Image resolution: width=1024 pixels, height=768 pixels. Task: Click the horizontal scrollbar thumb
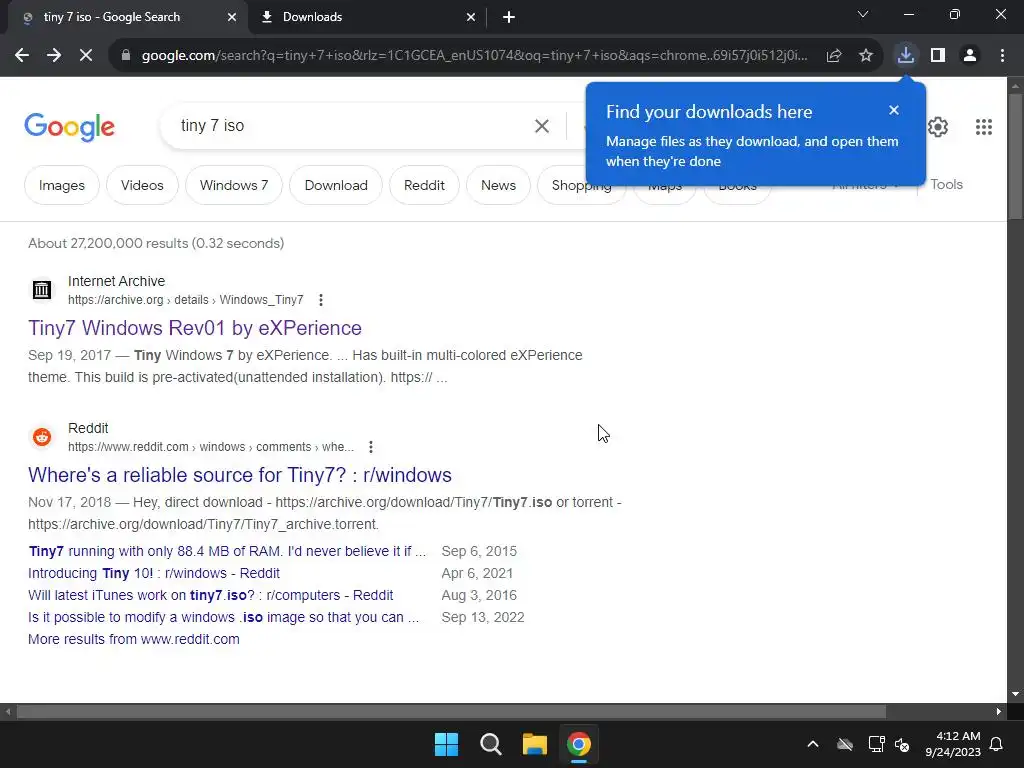click(451, 711)
